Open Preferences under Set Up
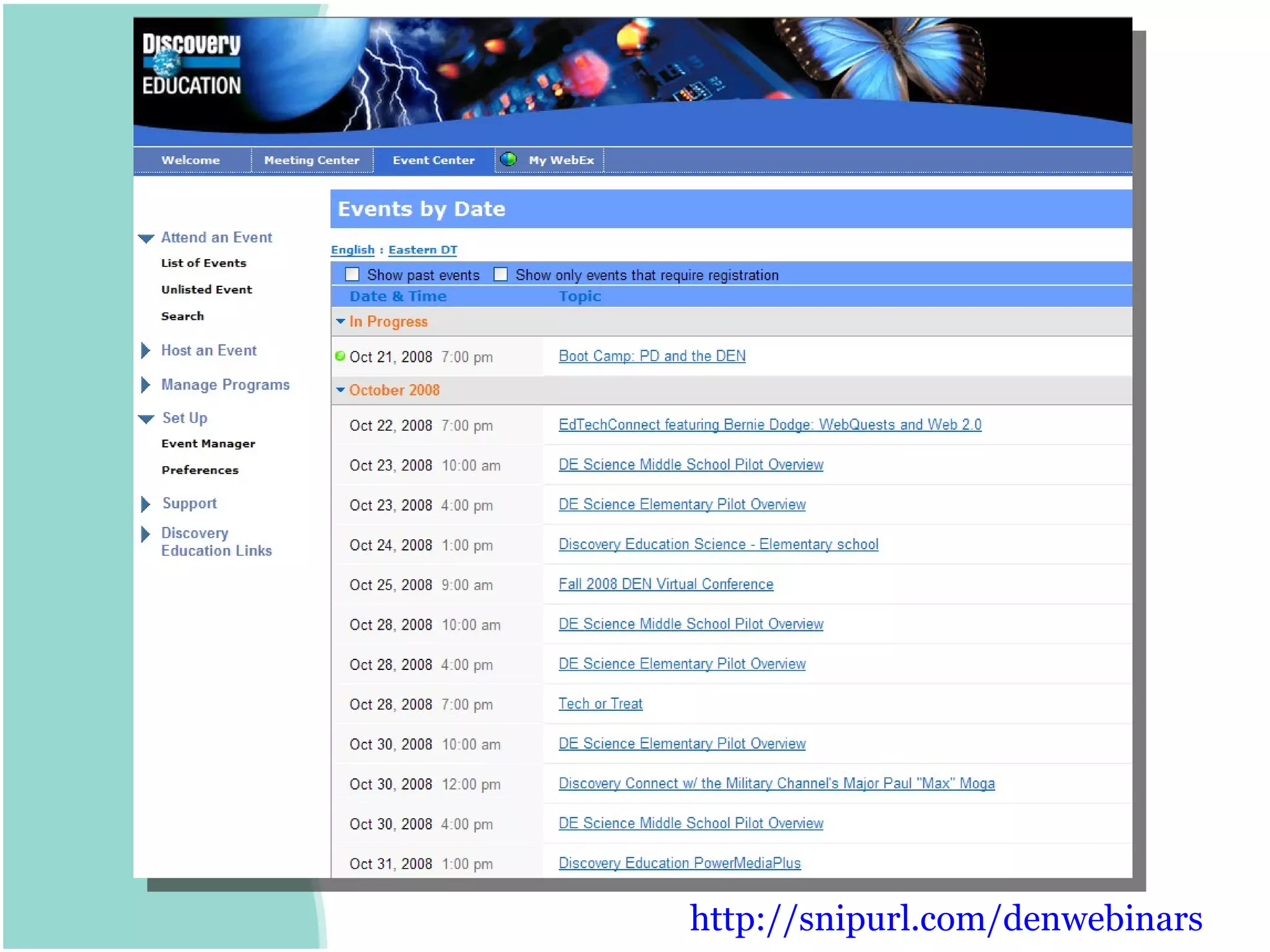This screenshot has height=952, width=1270. coord(200,470)
